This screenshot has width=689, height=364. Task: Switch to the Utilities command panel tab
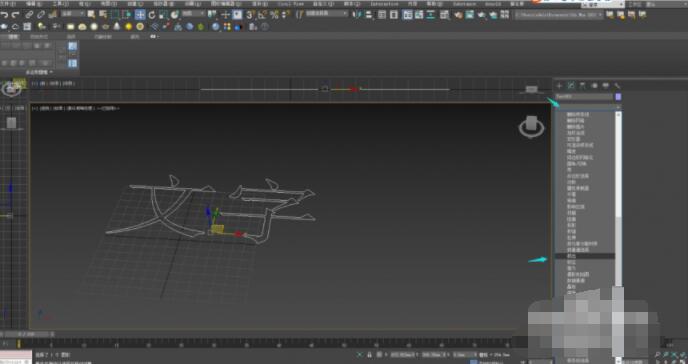point(617,86)
